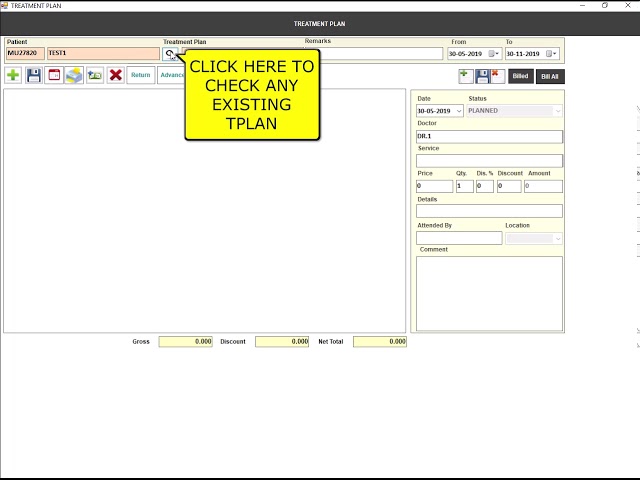Click the small red X remove service icon
640x480 pixels.
point(498,76)
